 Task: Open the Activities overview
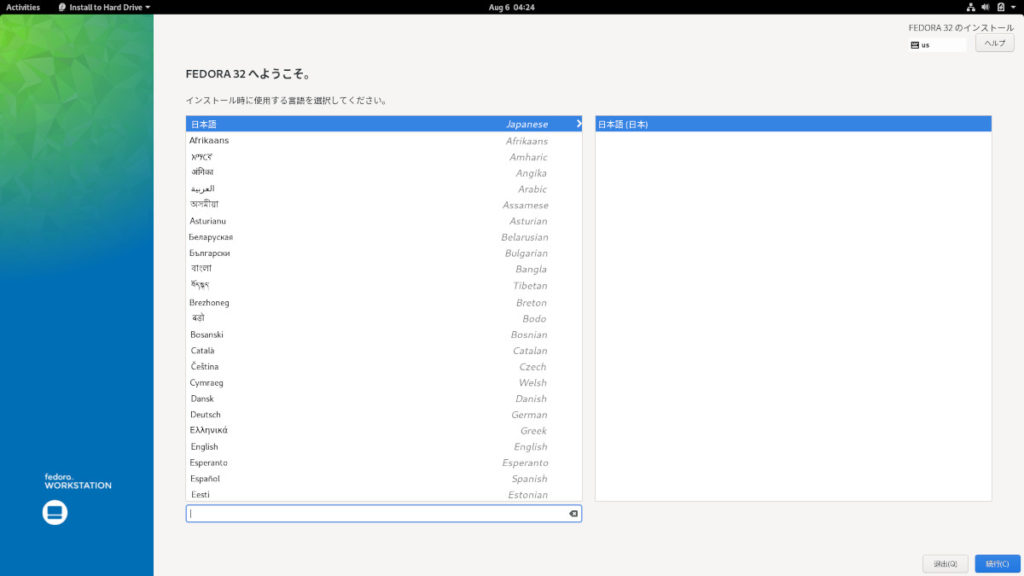click(23, 7)
